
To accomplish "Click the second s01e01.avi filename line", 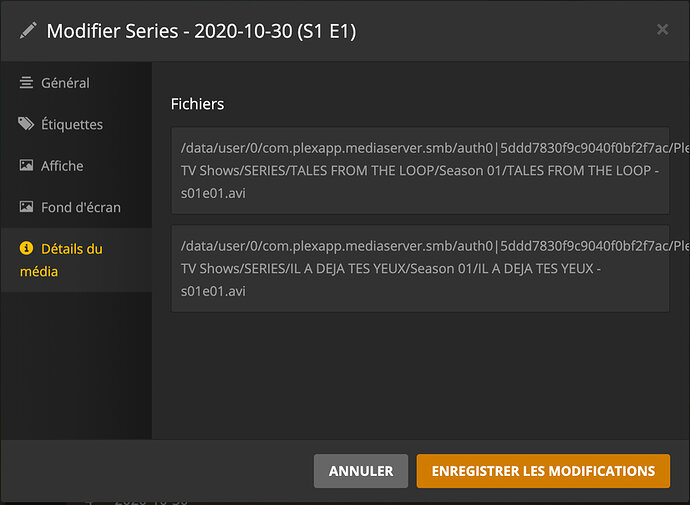I will pyautogui.click(x=213, y=291).
